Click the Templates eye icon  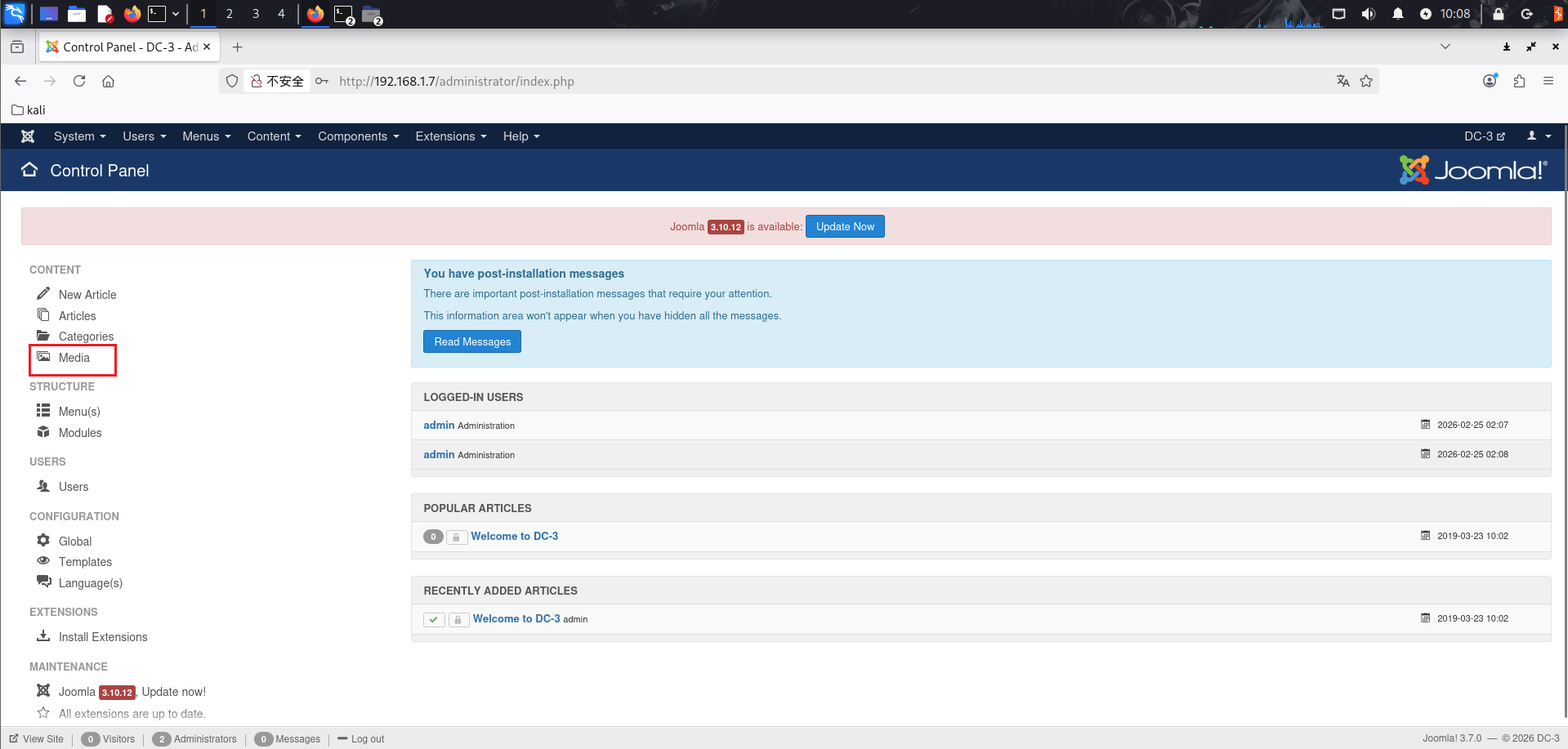43,561
